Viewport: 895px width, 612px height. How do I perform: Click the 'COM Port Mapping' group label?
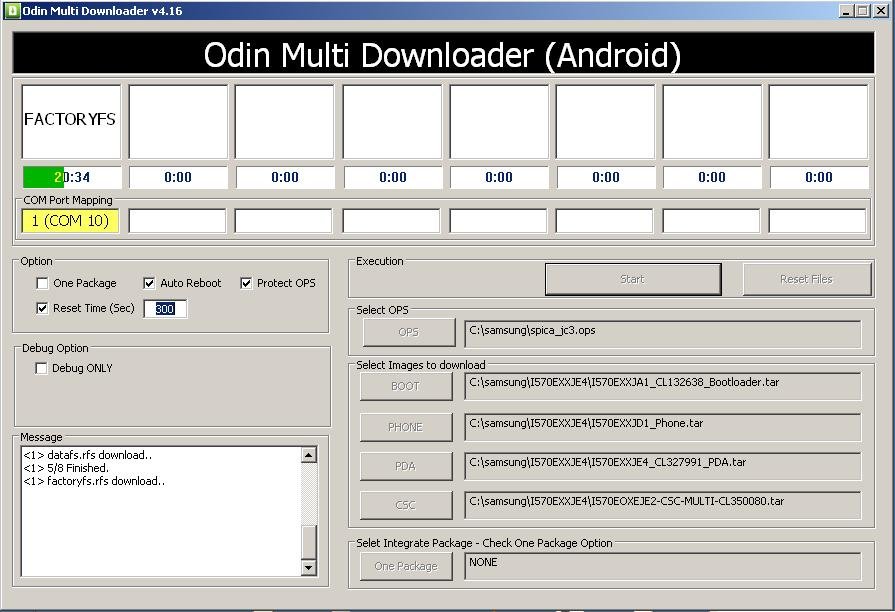point(68,200)
